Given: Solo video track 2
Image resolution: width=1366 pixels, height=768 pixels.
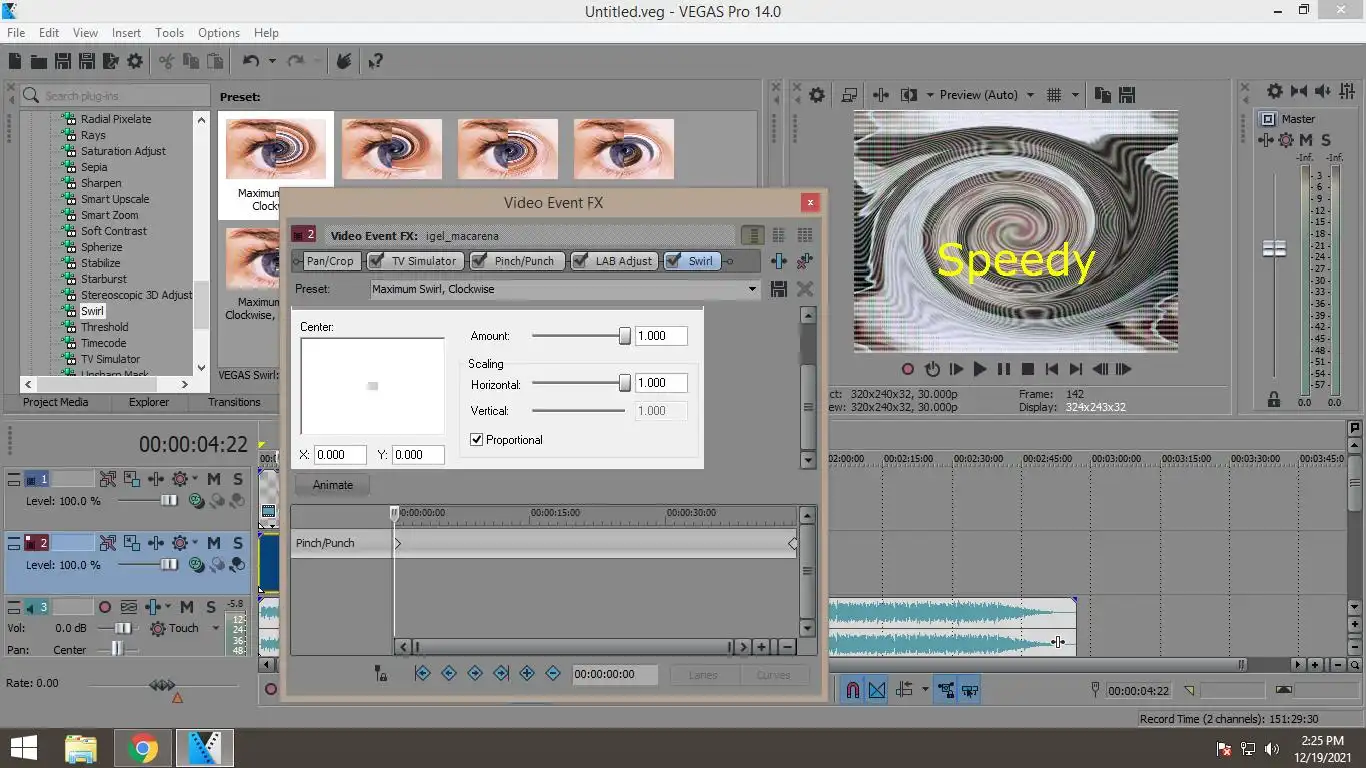Looking at the screenshot, I should (238, 543).
